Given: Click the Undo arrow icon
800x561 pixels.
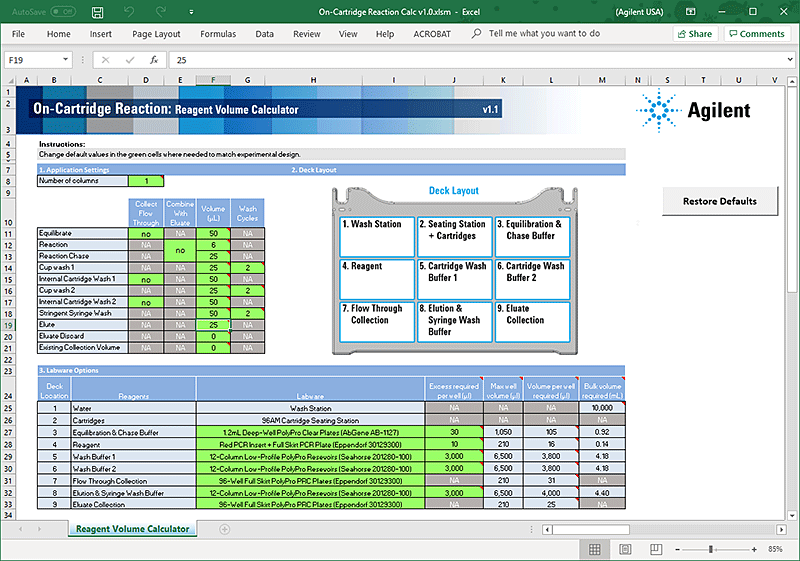Looking at the screenshot, I should click(131, 12).
